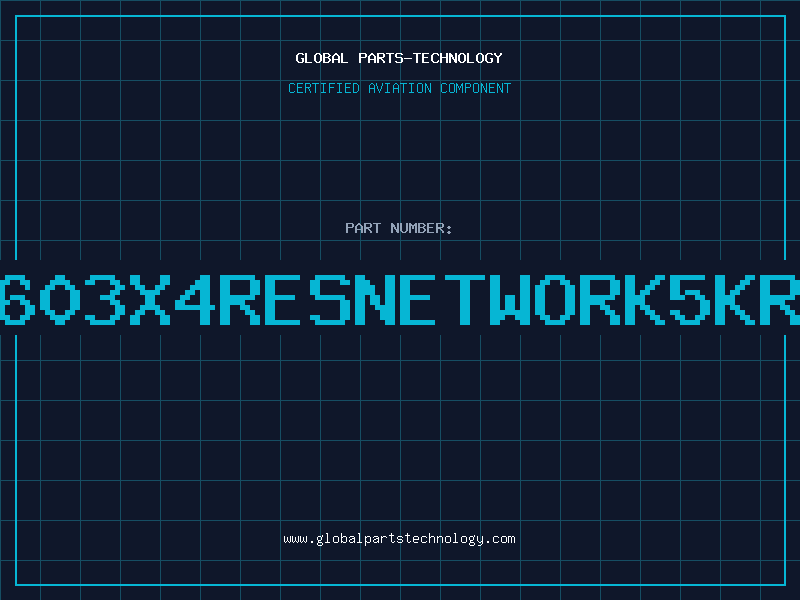This screenshot has width=800, height=600.
Task: Click the CERTIFIED AVIATION COMPONENT subtitle
Action: click(x=399, y=88)
